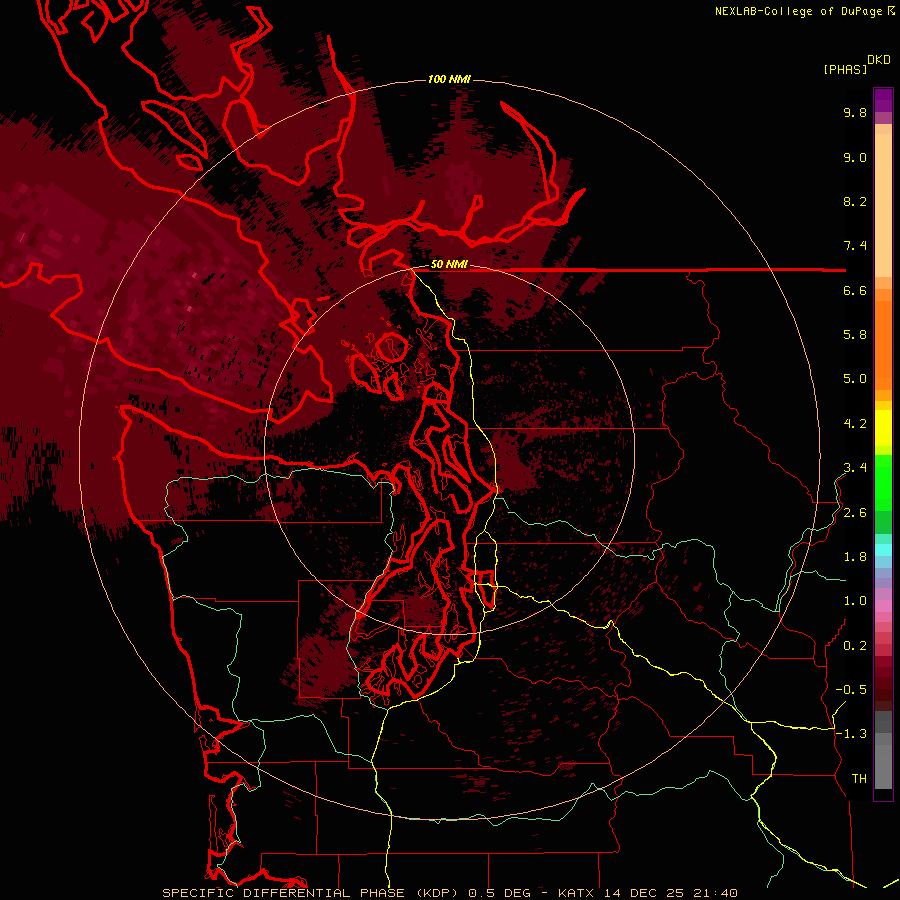Click the TH legend label
Viewport: 900px width, 900px height.
(x=859, y=779)
